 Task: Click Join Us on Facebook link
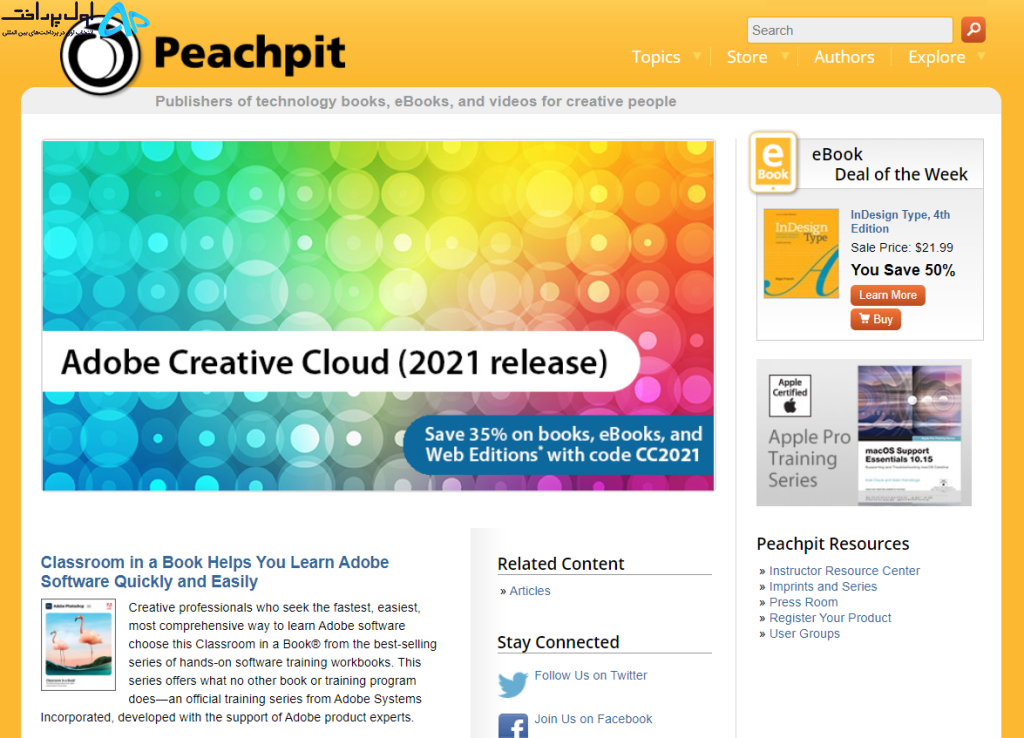point(593,719)
